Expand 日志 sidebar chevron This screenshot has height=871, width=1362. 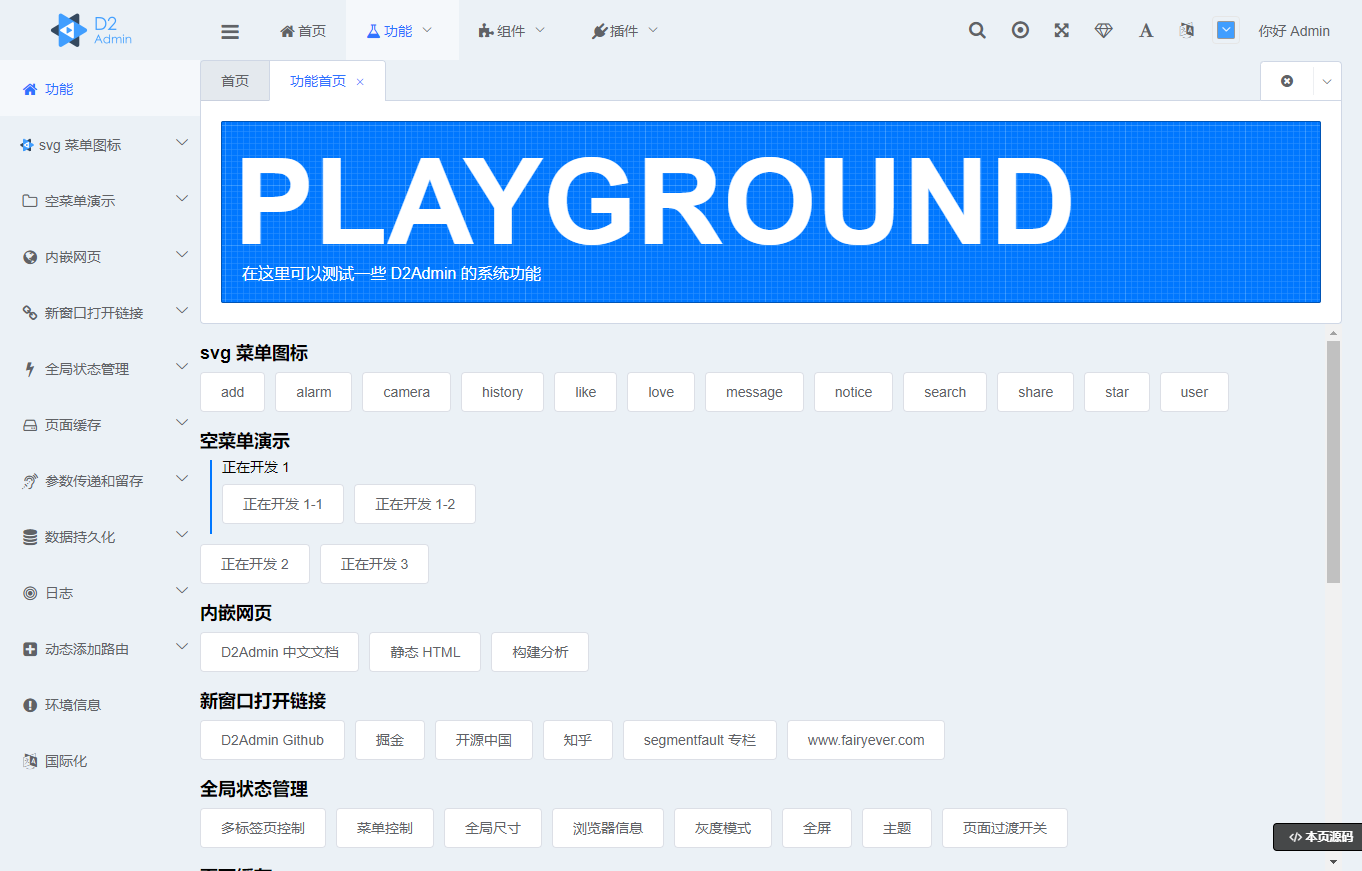182,591
